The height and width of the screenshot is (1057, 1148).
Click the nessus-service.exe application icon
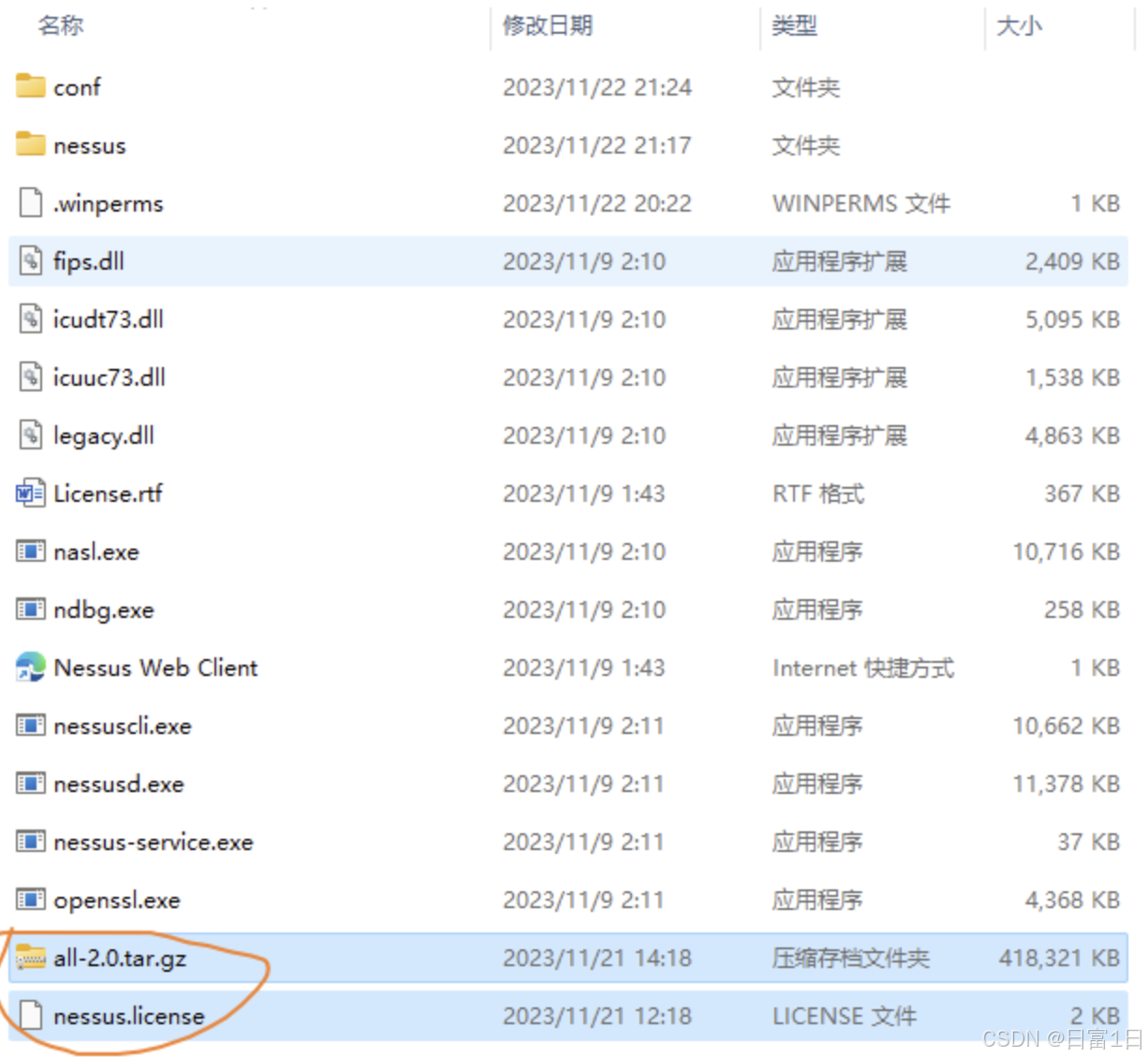[31, 841]
